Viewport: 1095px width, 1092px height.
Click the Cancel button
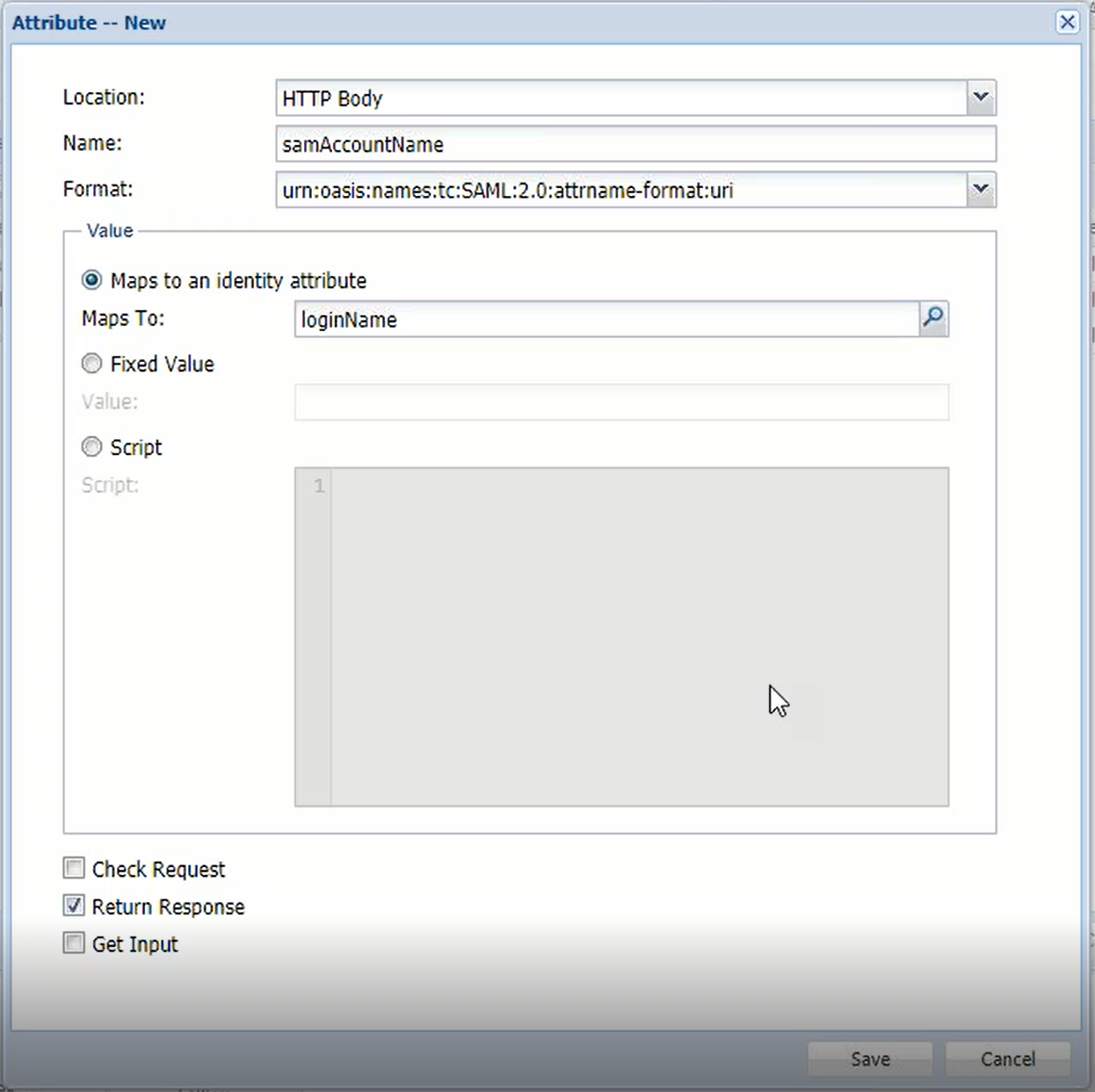[x=1007, y=1059]
